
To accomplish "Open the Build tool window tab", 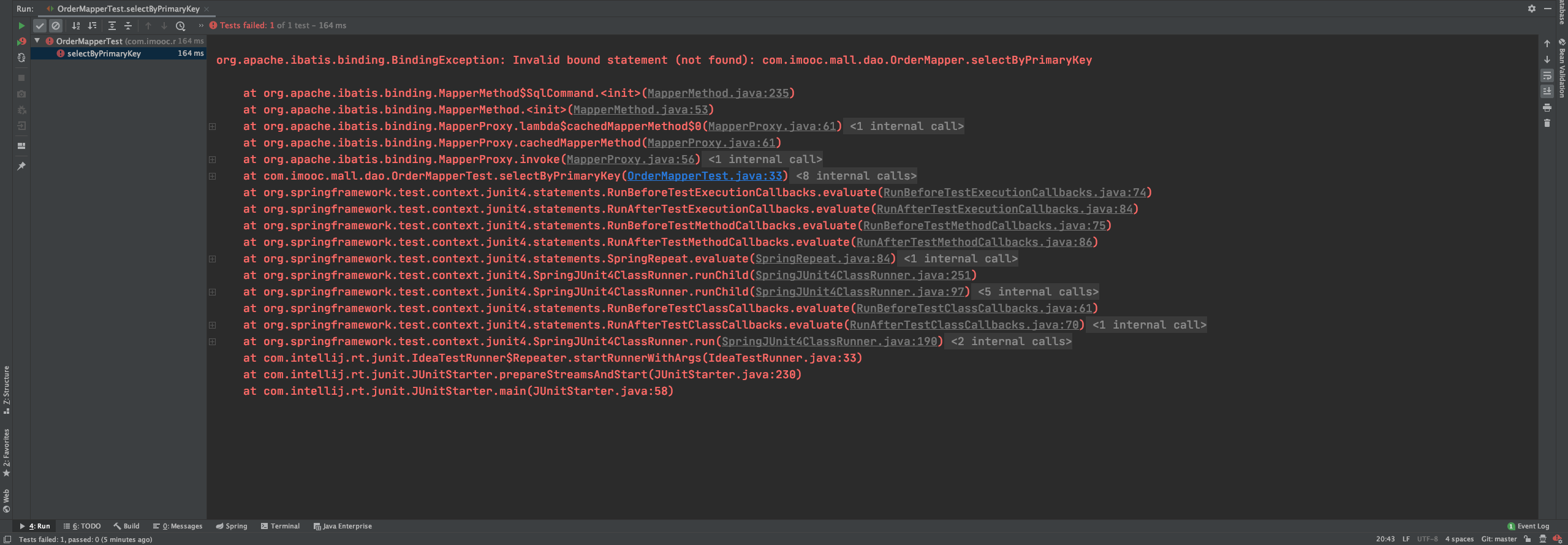I will (x=126, y=526).
